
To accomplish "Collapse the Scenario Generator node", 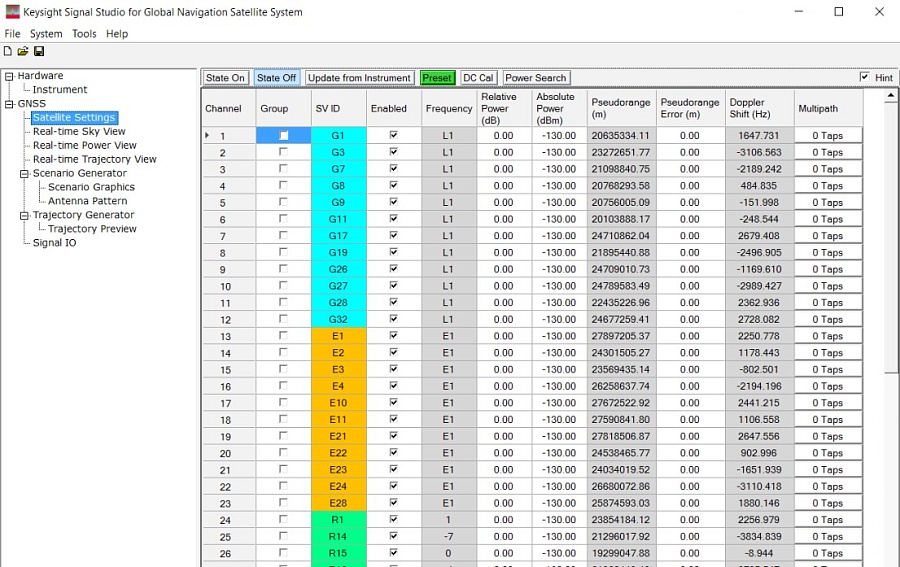I will pyautogui.click(x=24, y=173).
